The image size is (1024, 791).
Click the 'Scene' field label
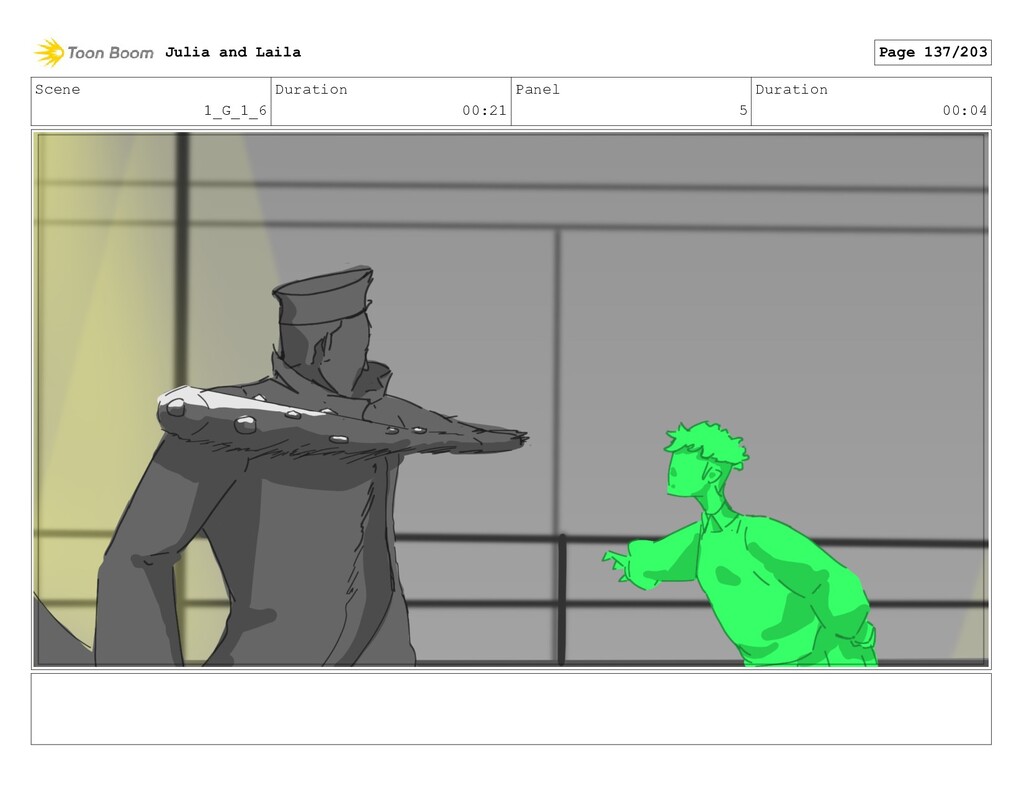[x=57, y=89]
